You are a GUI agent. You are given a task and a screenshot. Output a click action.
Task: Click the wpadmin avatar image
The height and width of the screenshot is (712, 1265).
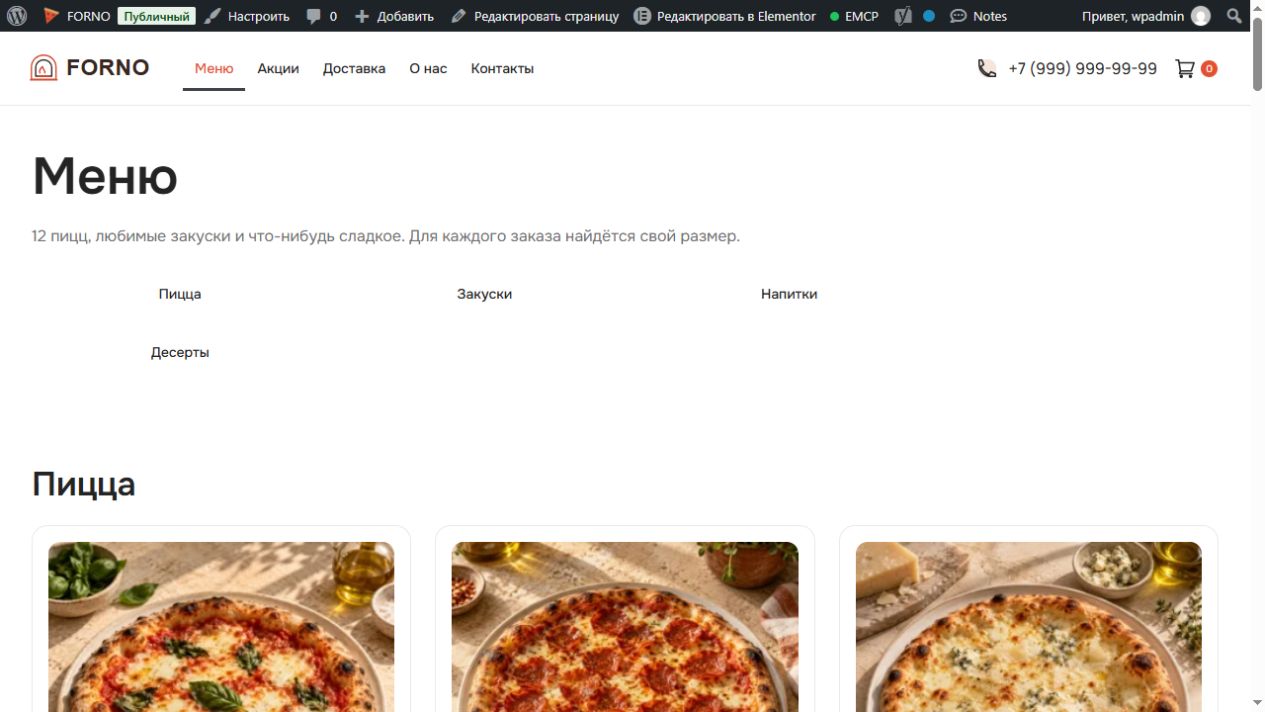click(1200, 16)
